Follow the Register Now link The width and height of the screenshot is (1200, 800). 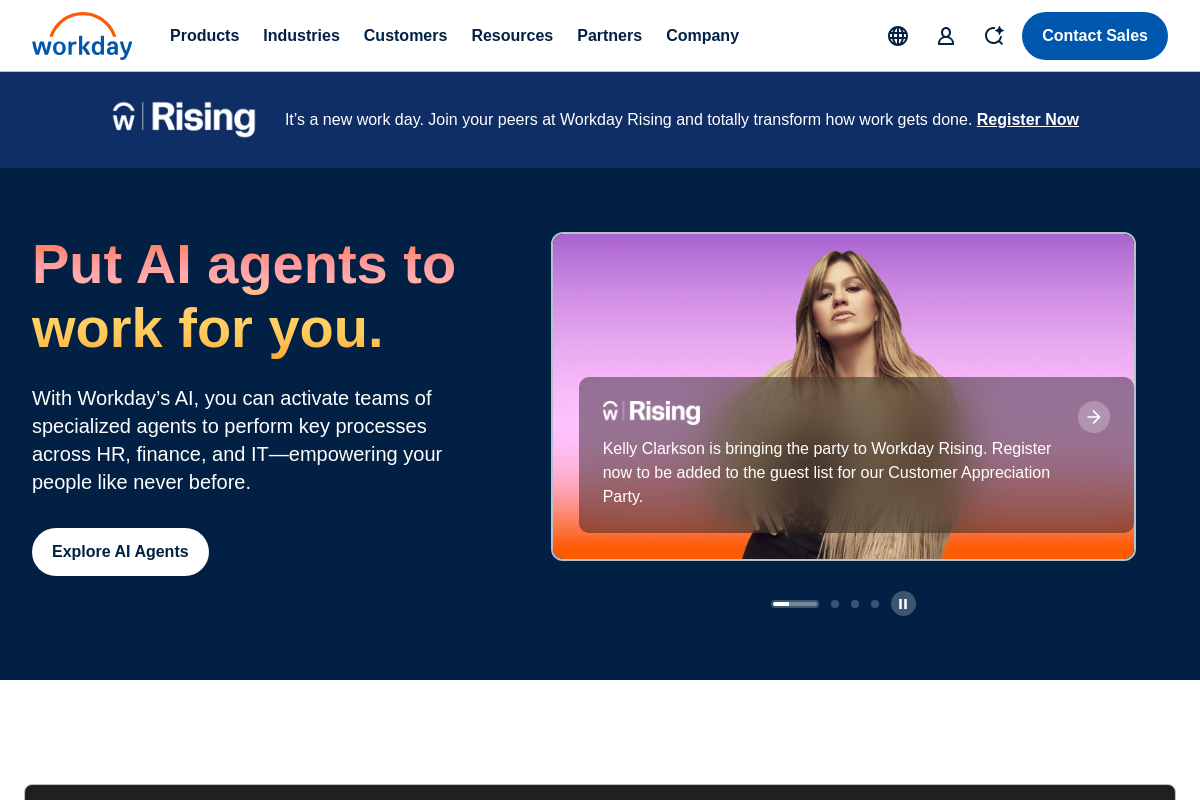(1028, 120)
